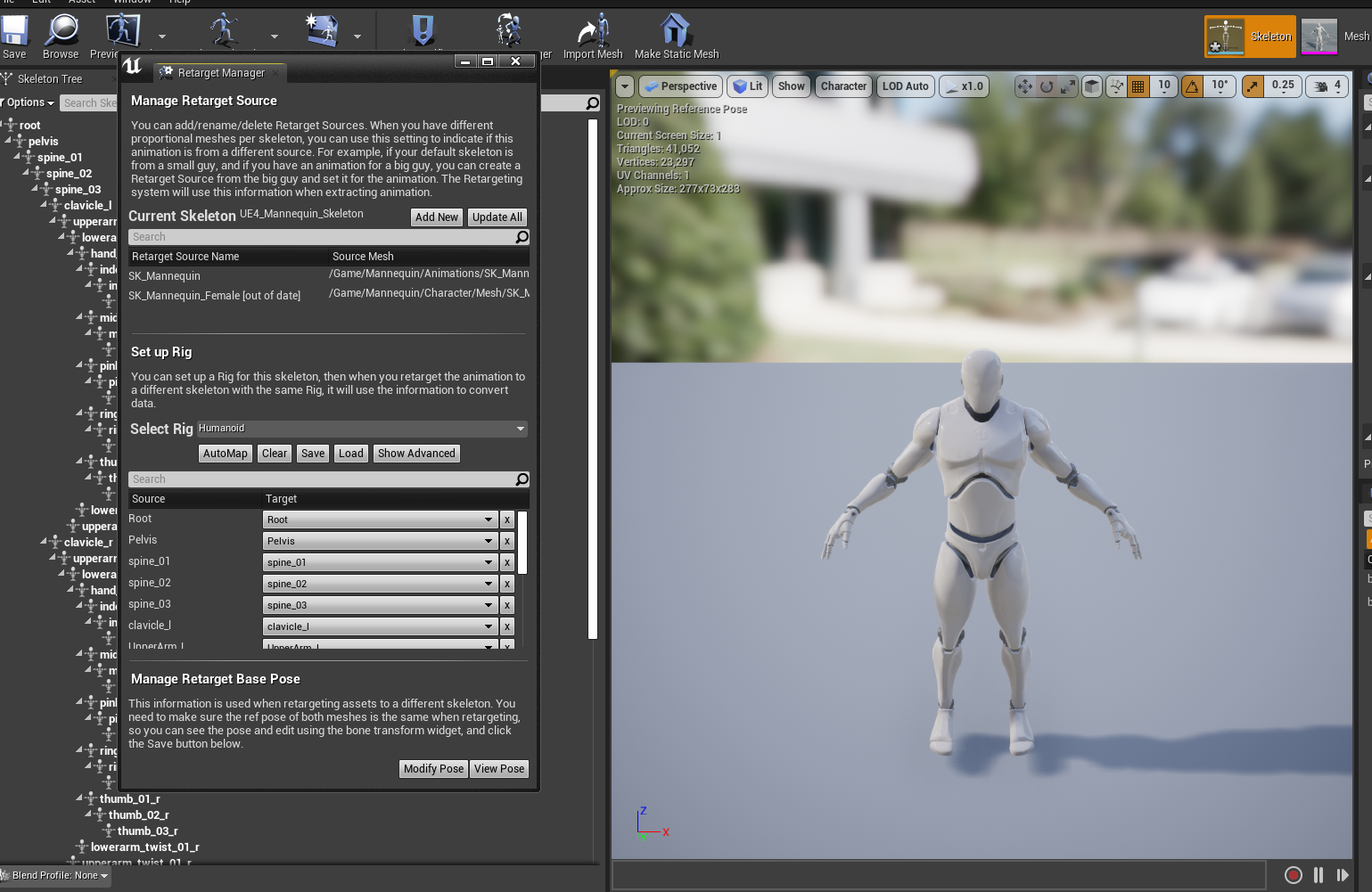Viewport: 1372px width, 892px height.
Task: Click the running figure Preview Animation icon
Action: pos(224,29)
